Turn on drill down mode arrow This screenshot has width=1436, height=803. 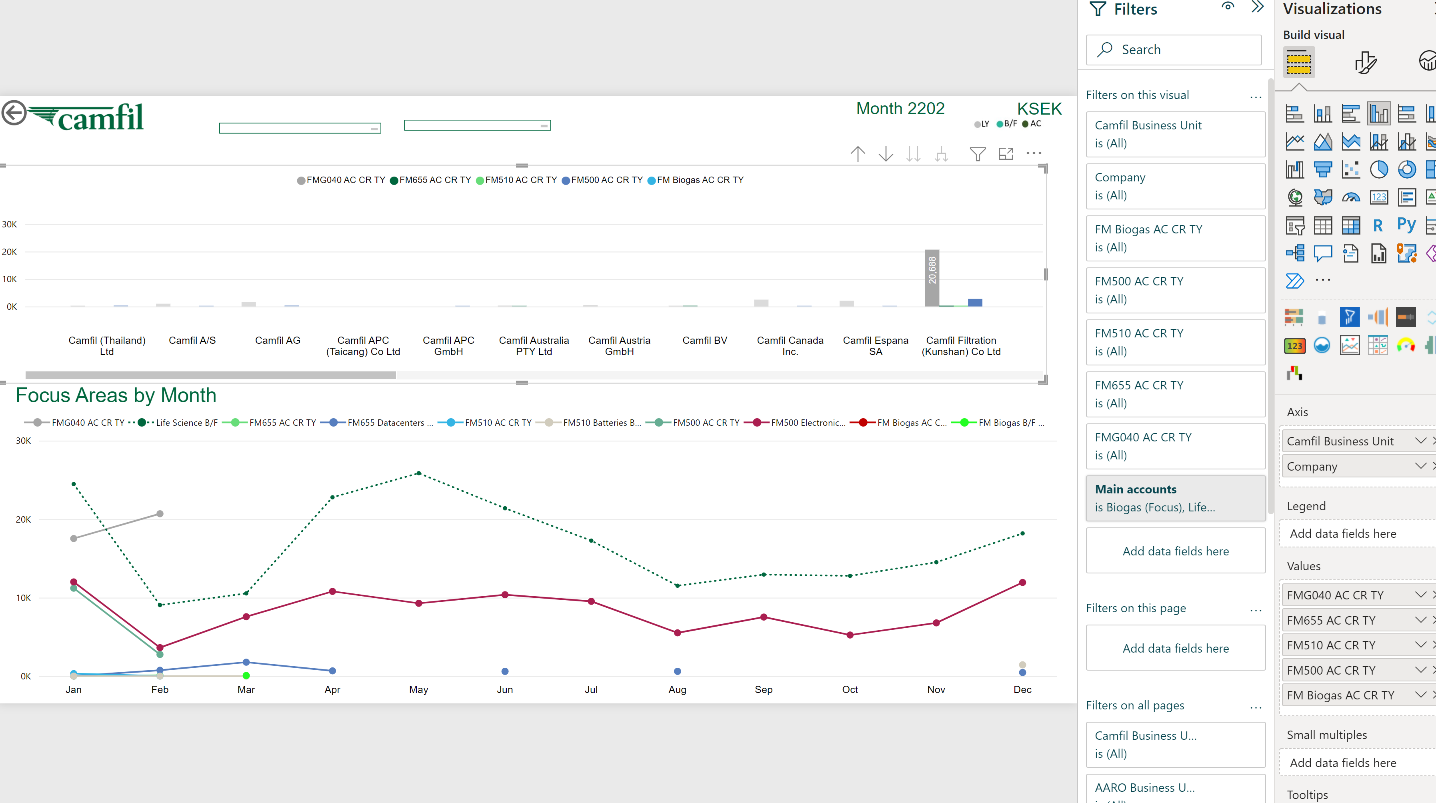pos(885,154)
